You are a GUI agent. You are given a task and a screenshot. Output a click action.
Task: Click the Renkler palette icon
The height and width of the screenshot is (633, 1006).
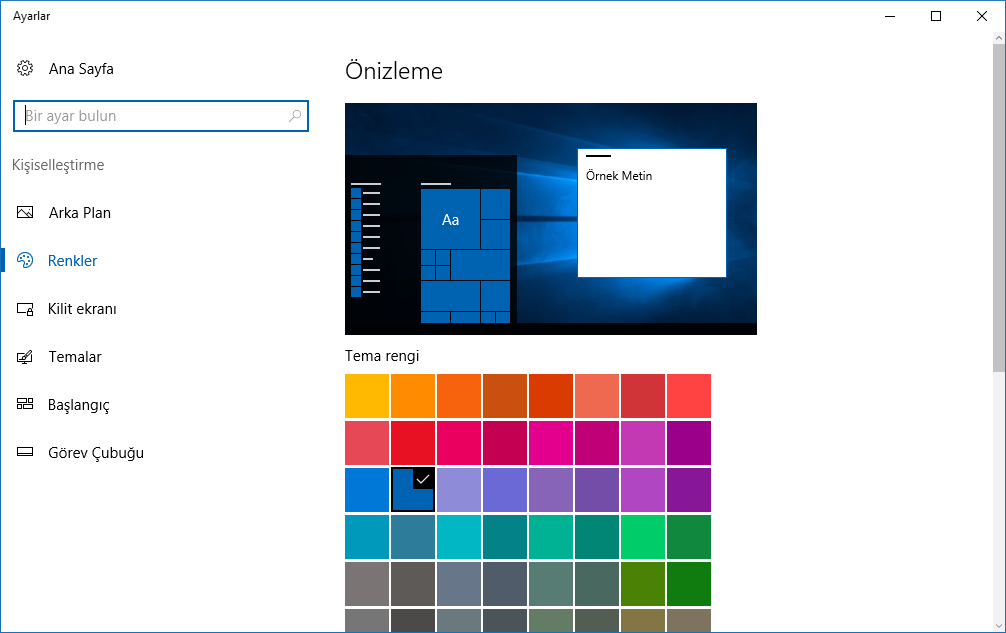point(25,261)
